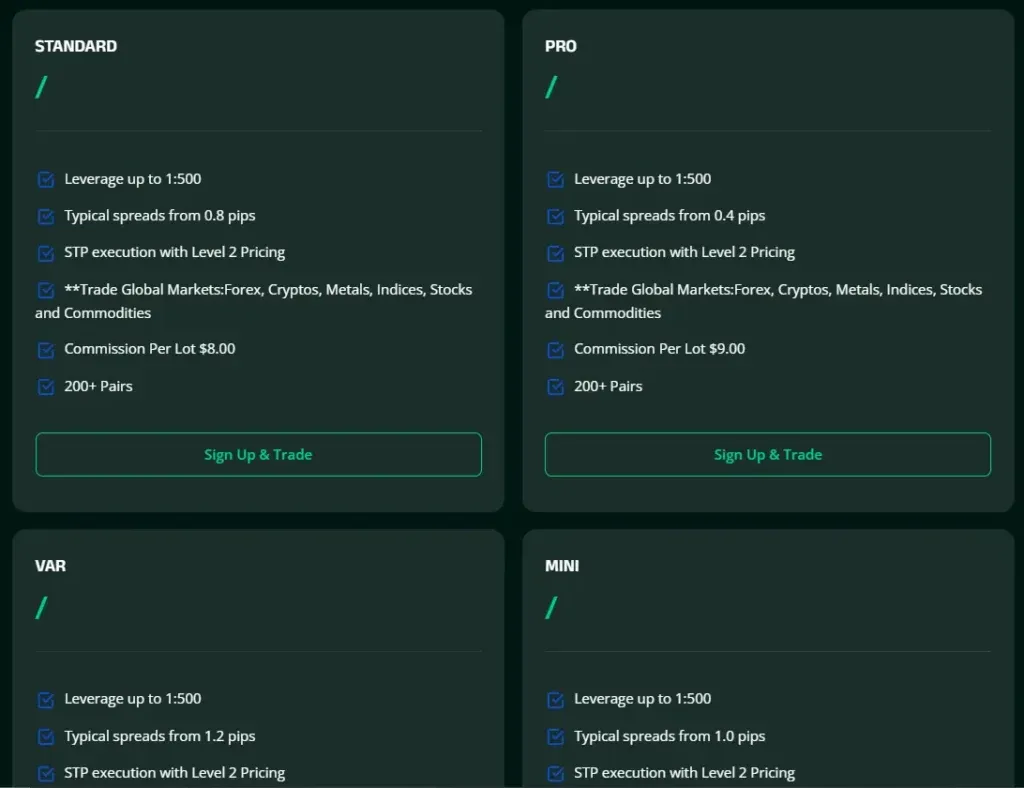Image resolution: width=1024 pixels, height=788 pixels.
Task: Click the checkmark icon beside Leverage up to 1:500 on STANDARD
Action: tap(45, 179)
